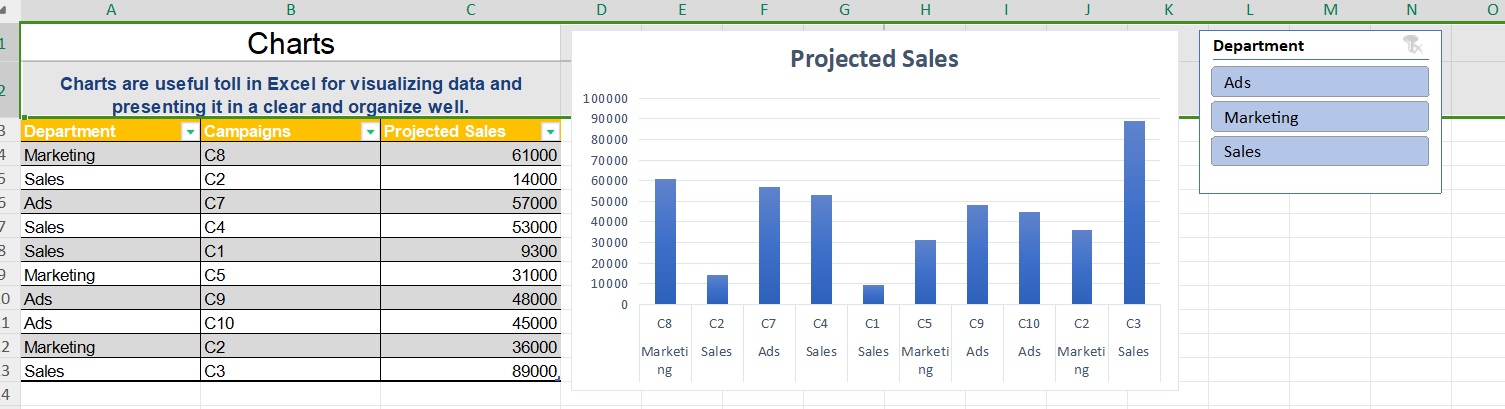This screenshot has height=409, width=1505.
Task: Clear the Department slicer filter
Action: point(1412,45)
